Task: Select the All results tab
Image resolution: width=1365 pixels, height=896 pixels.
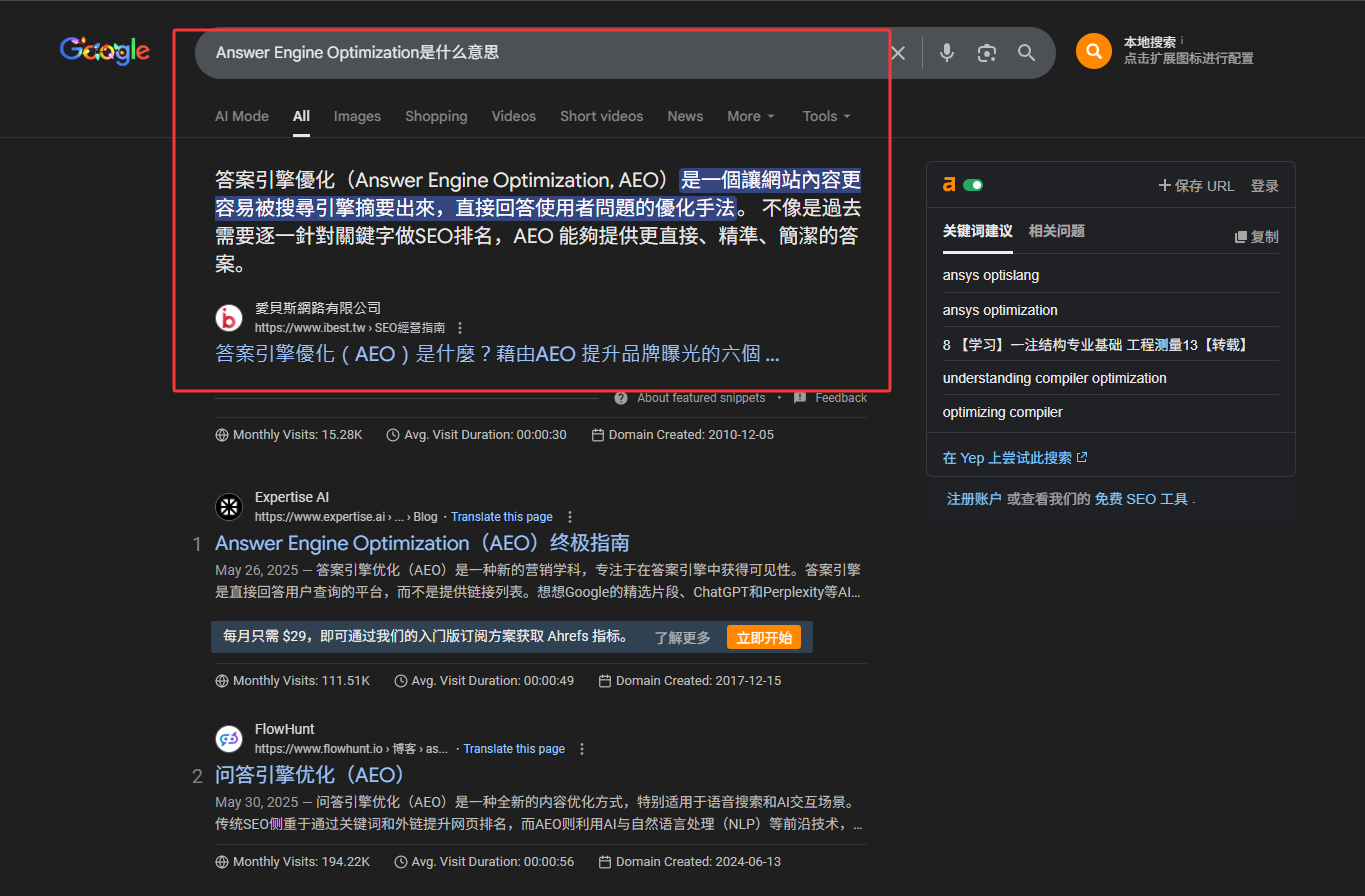Action: pyautogui.click(x=301, y=116)
